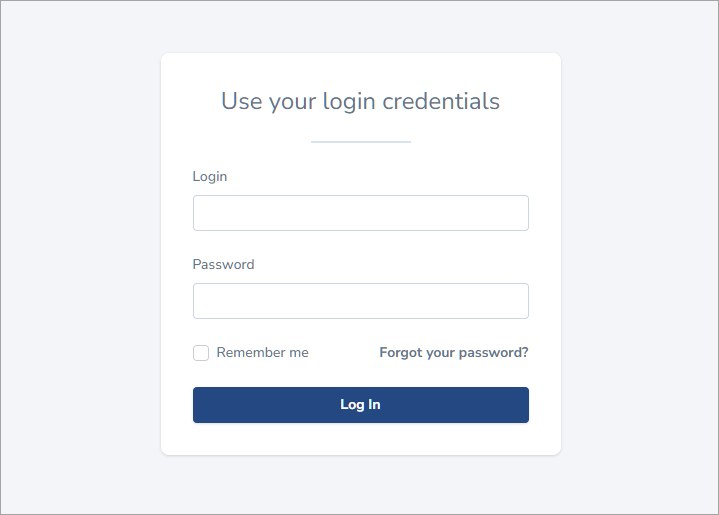The width and height of the screenshot is (719, 515).
Task: Open the Forgot your password link
Action: click(453, 353)
